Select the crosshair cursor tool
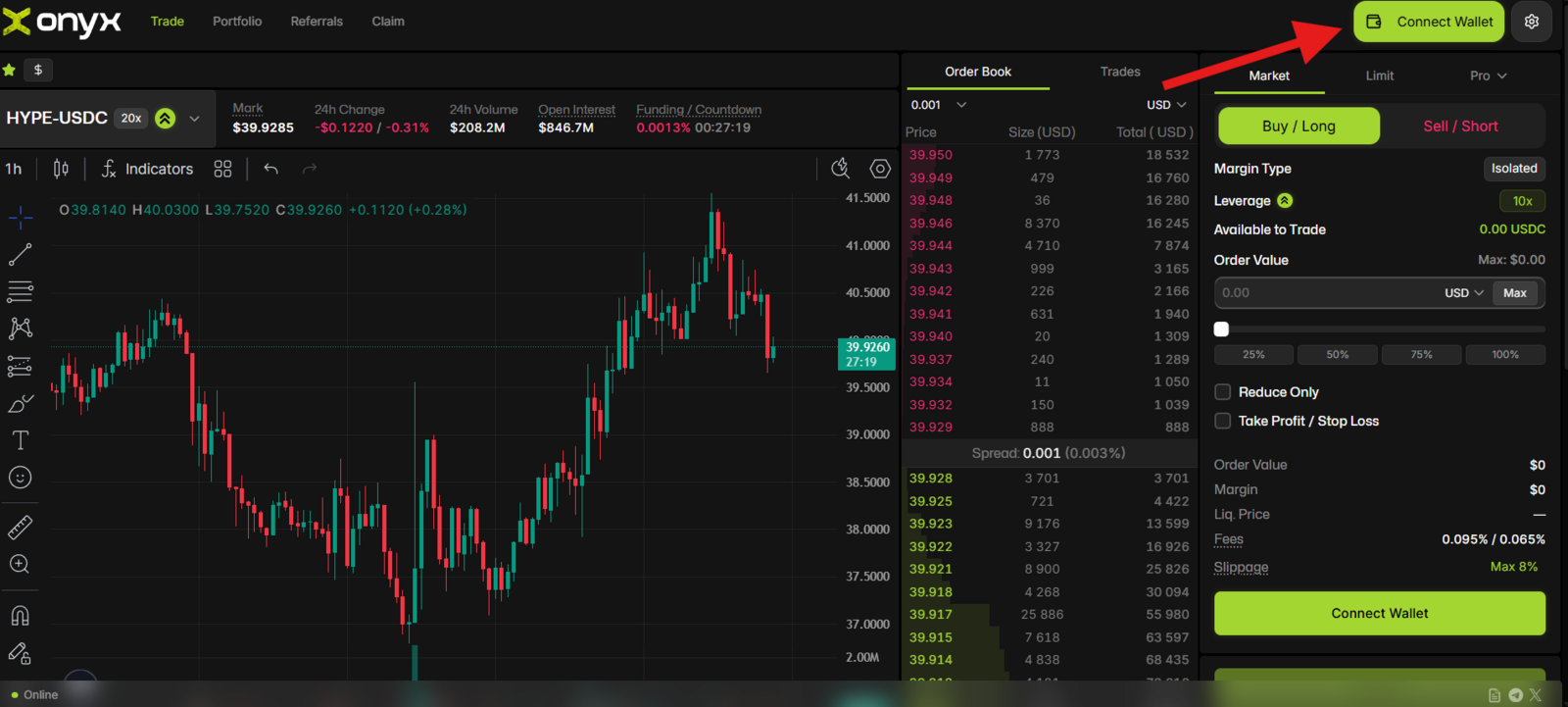Screen dimensions: 1568x707 pyautogui.click(x=21, y=217)
